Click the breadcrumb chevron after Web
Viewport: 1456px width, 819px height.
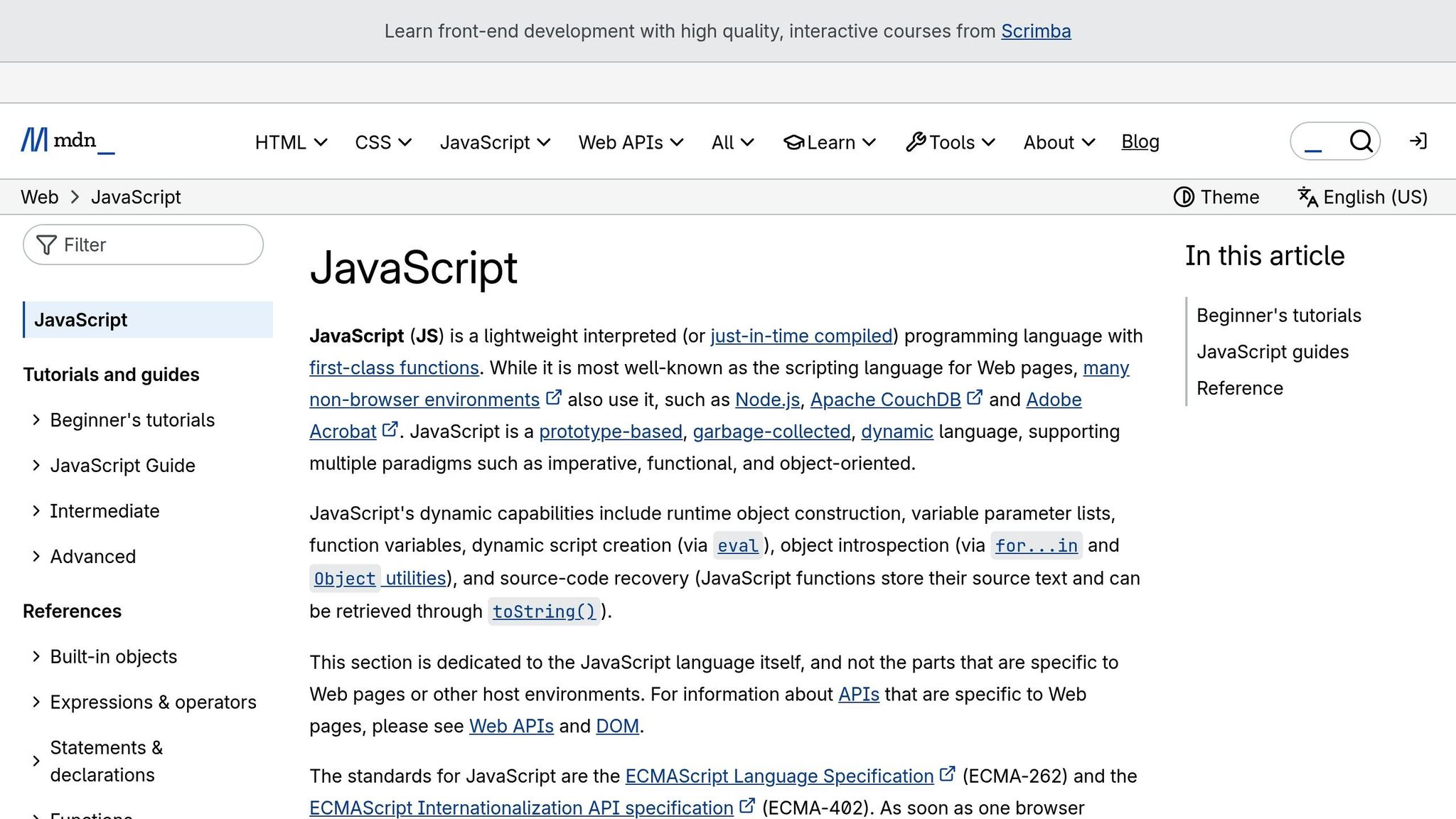pyautogui.click(x=74, y=197)
